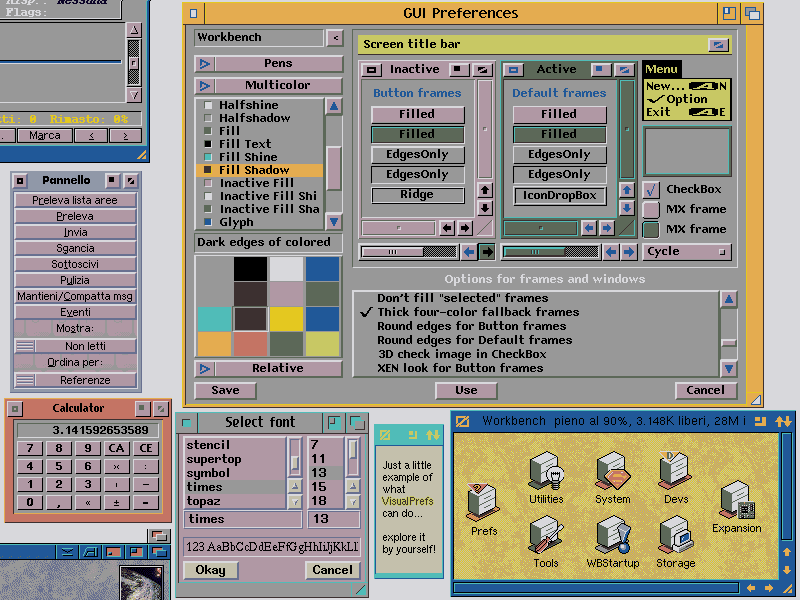Toggle the CheckBox sample checkbox
Viewport: 800px width, 600px height.
(x=651, y=189)
